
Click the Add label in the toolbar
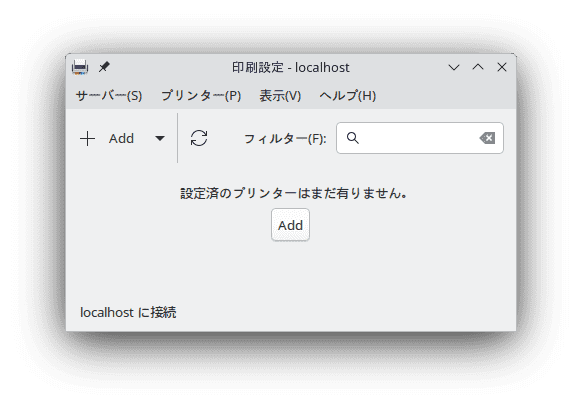coord(121,138)
